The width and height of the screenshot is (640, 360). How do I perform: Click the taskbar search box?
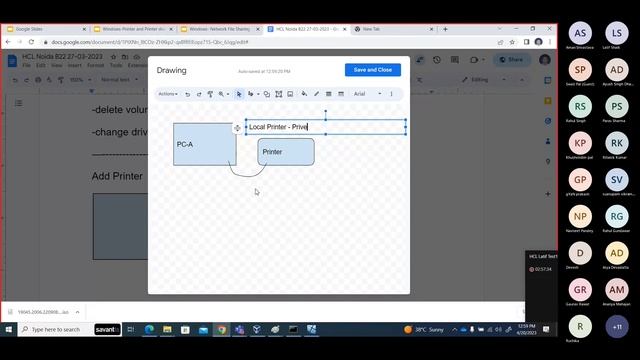pos(56,329)
